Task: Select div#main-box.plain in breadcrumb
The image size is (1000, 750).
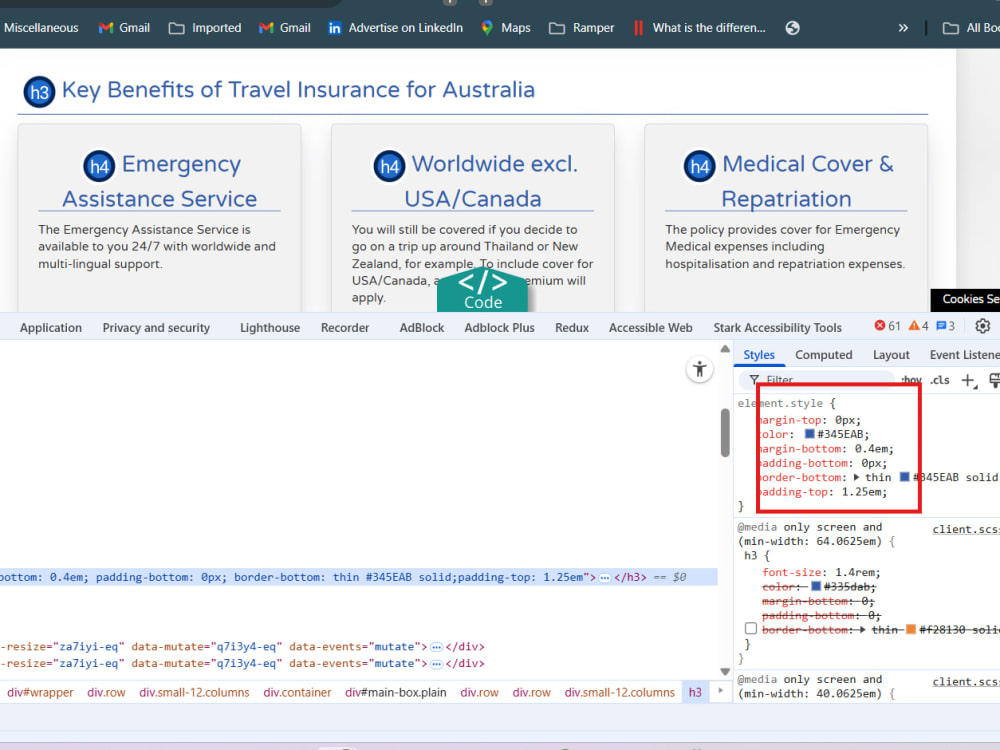Action: pyautogui.click(x=395, y=693)
